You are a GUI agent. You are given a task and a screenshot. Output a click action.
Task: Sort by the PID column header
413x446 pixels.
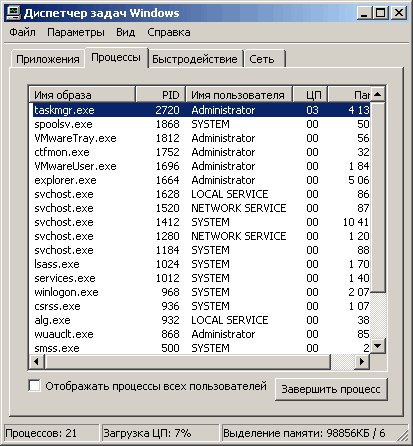coord(161,95)
